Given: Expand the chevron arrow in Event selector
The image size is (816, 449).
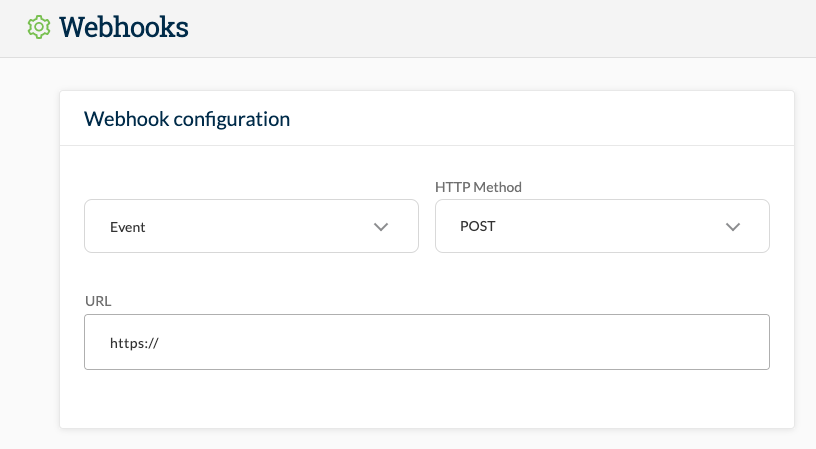Looking at the screenshot, I should pyautogui.click(x=381, y=227).
